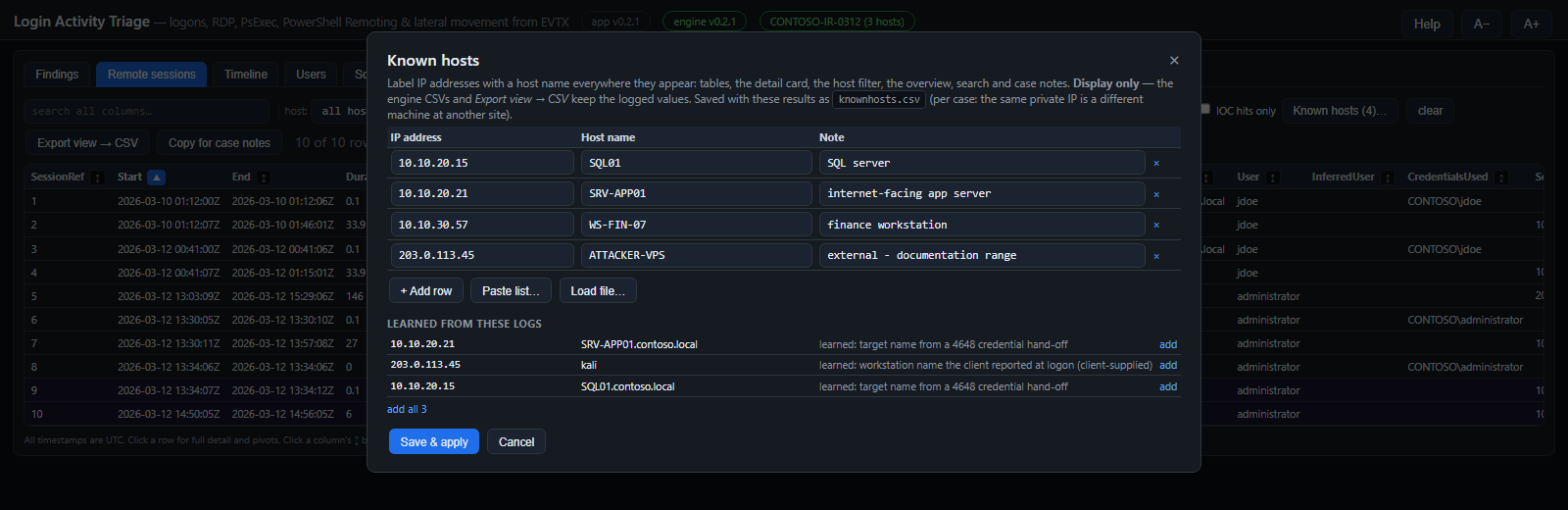Edit note 'external - documentation range'
The width and height of the screenshot is (1568, 510).
982,256
